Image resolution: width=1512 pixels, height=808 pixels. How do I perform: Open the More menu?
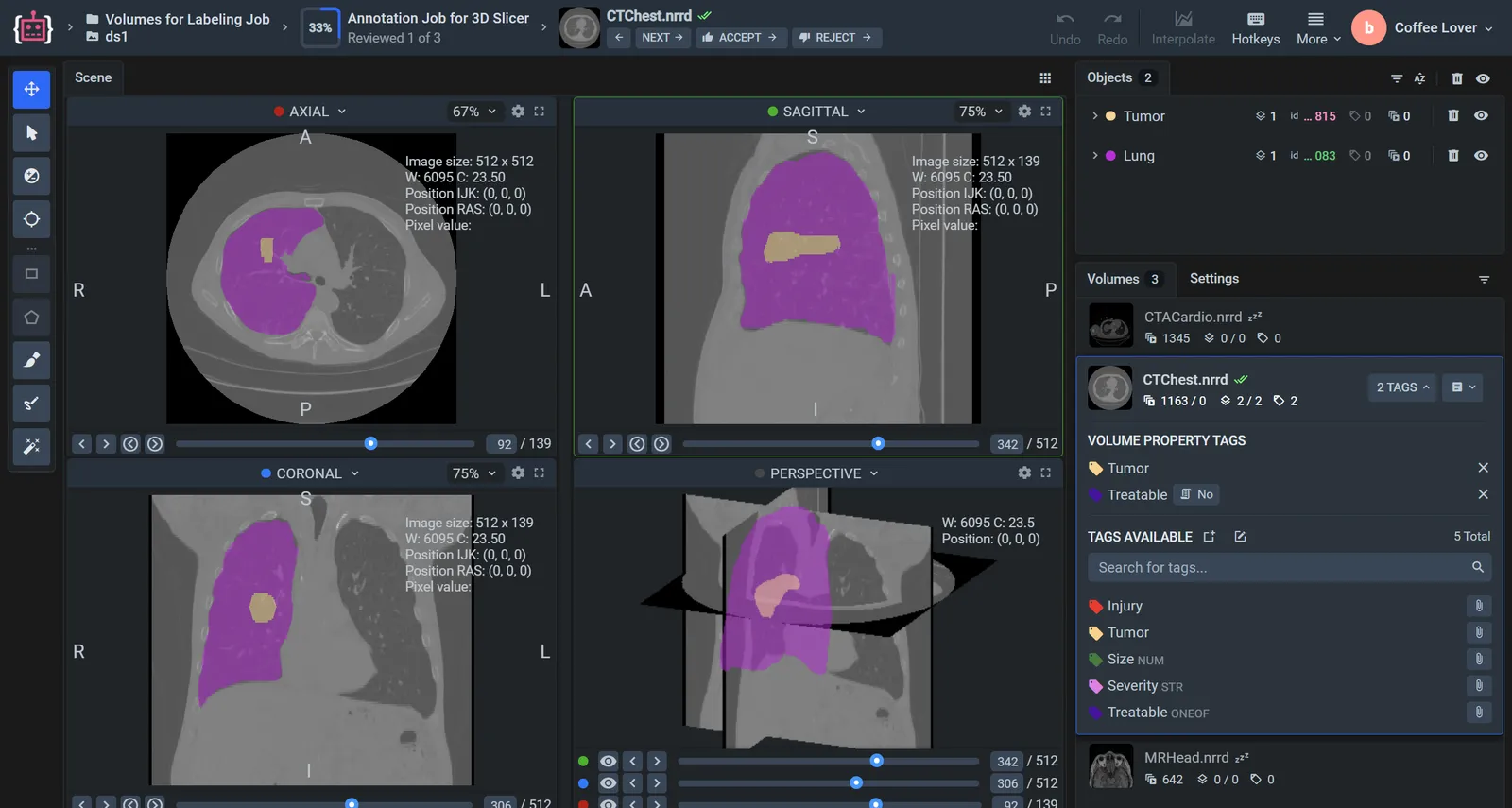1317,28
